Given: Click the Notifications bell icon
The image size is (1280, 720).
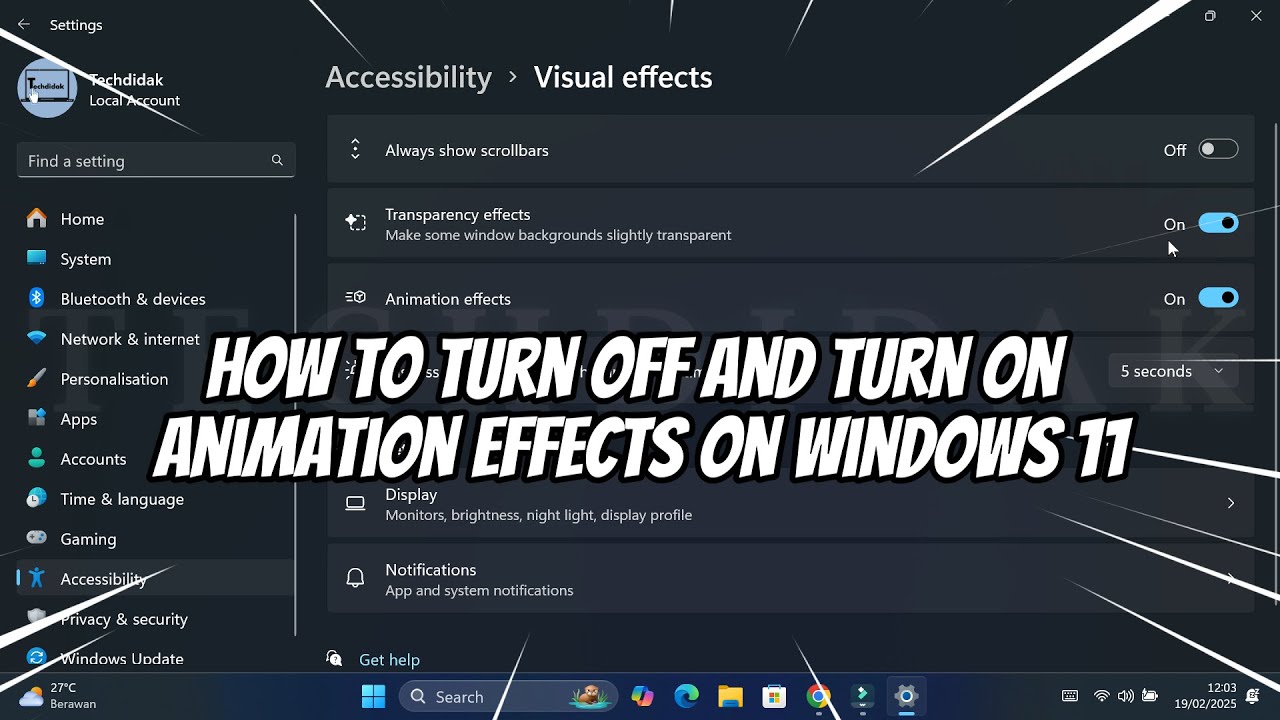Looking at the screenshot, I should [x=355, y=578].
